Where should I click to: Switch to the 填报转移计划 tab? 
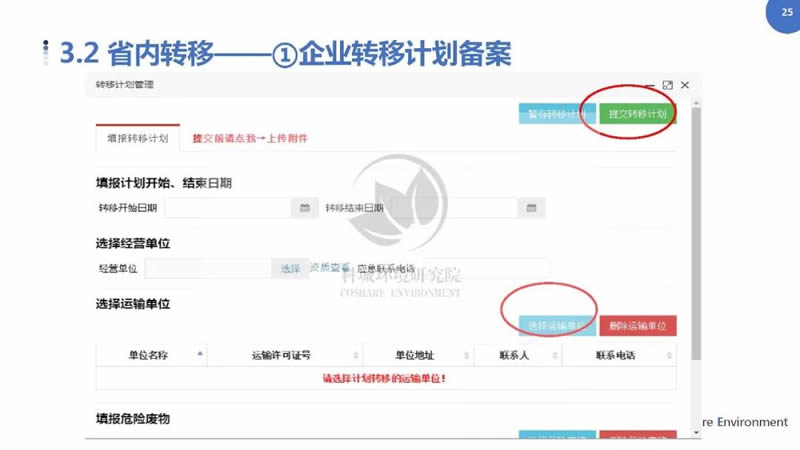click(138, 138)
